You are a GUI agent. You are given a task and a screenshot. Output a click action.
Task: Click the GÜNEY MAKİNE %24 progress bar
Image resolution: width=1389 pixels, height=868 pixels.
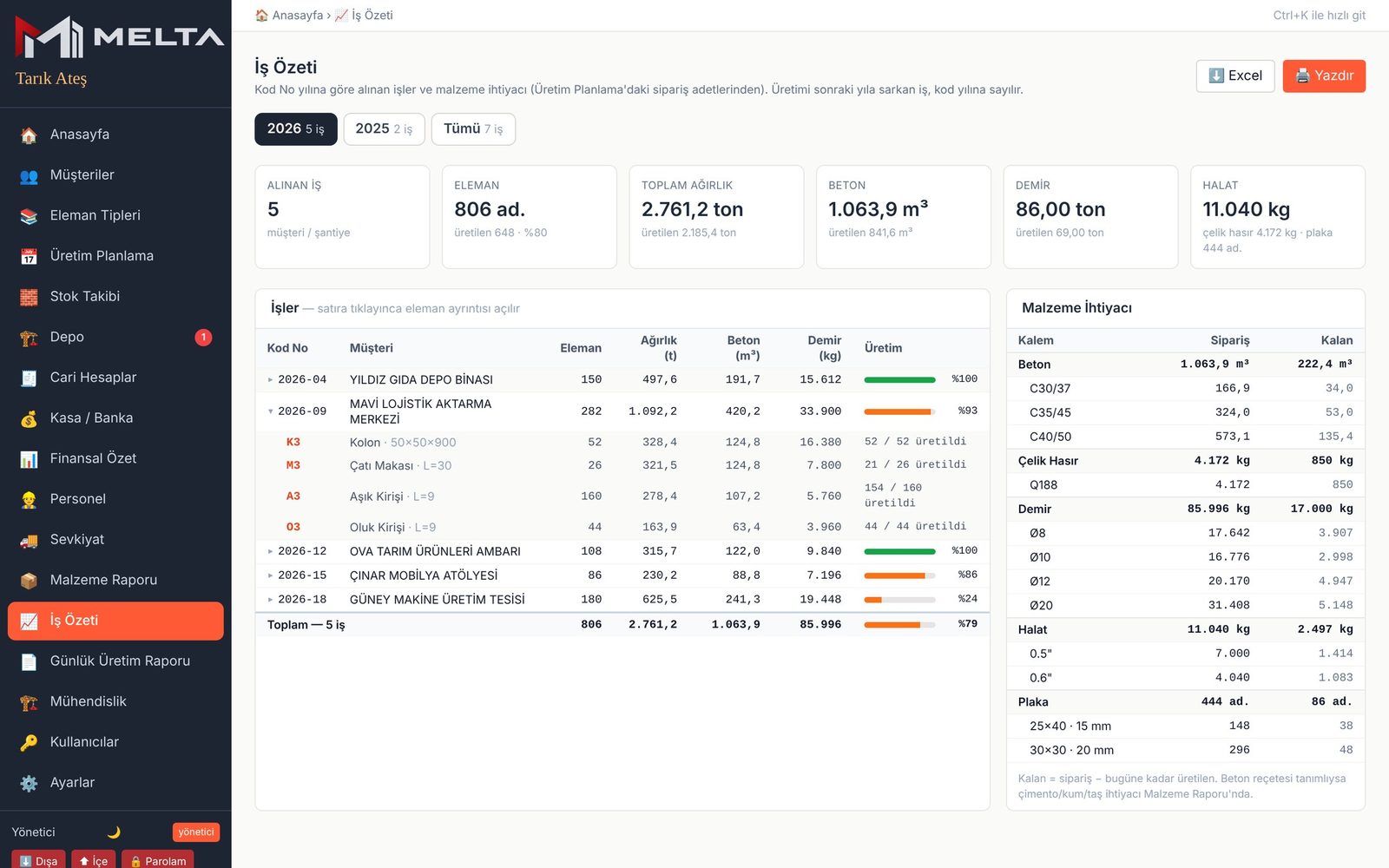pos(899,600)
